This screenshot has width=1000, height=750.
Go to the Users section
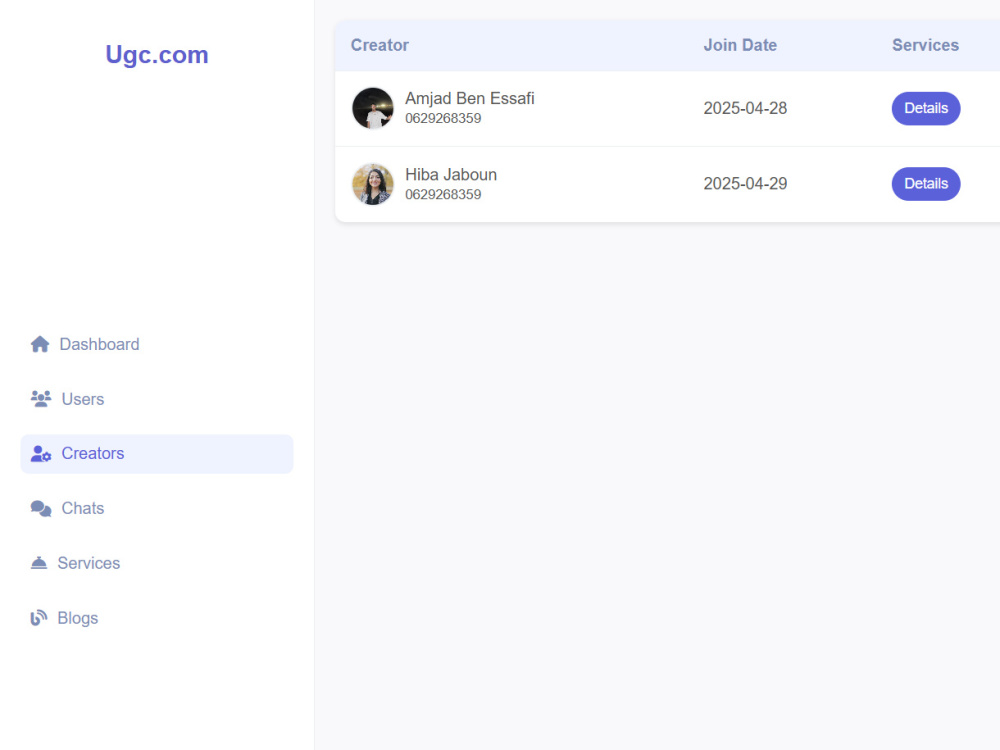(x=157, y=399)
